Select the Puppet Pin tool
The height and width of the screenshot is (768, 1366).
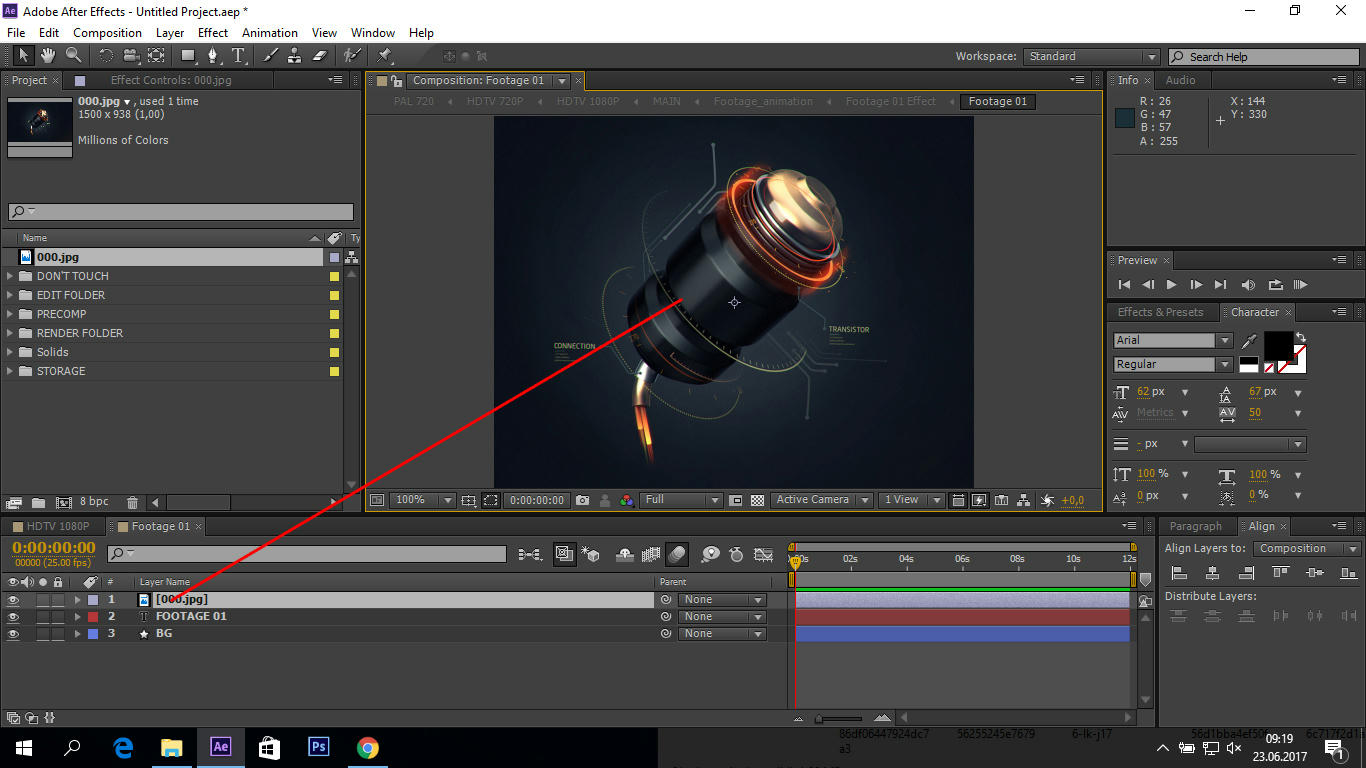(384, 56)
